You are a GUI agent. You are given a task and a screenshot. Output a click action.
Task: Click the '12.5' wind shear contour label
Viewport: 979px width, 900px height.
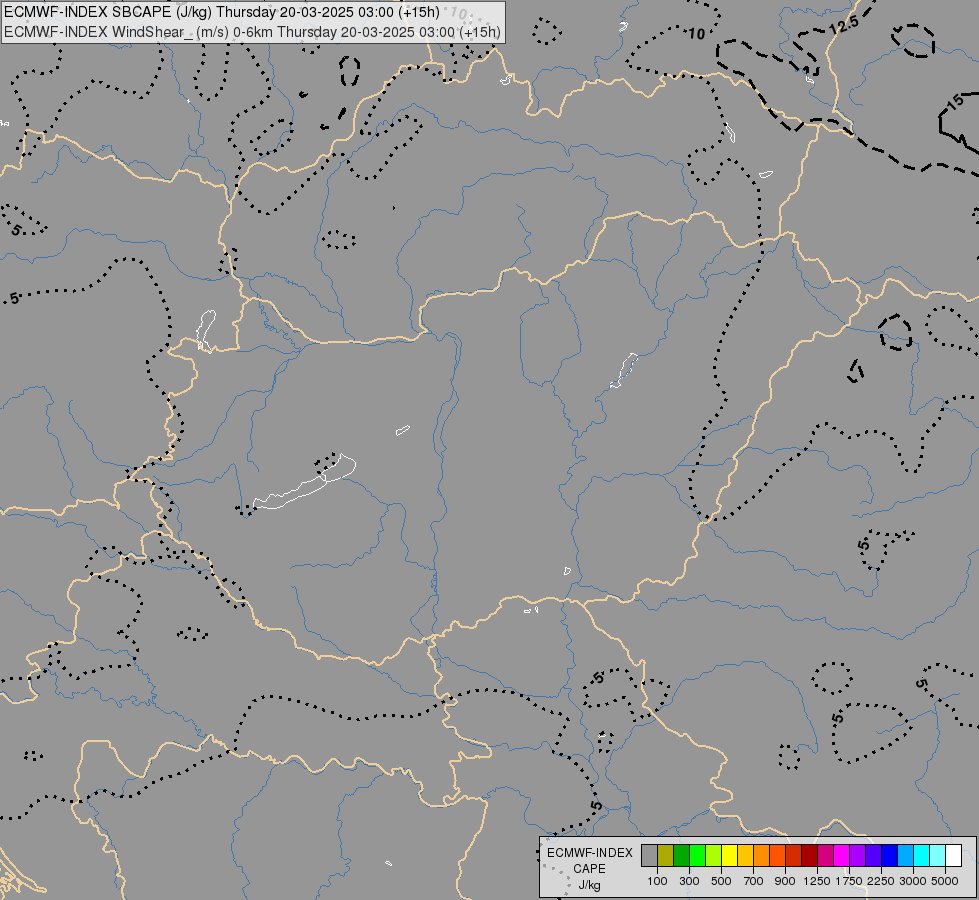point(844,26)
